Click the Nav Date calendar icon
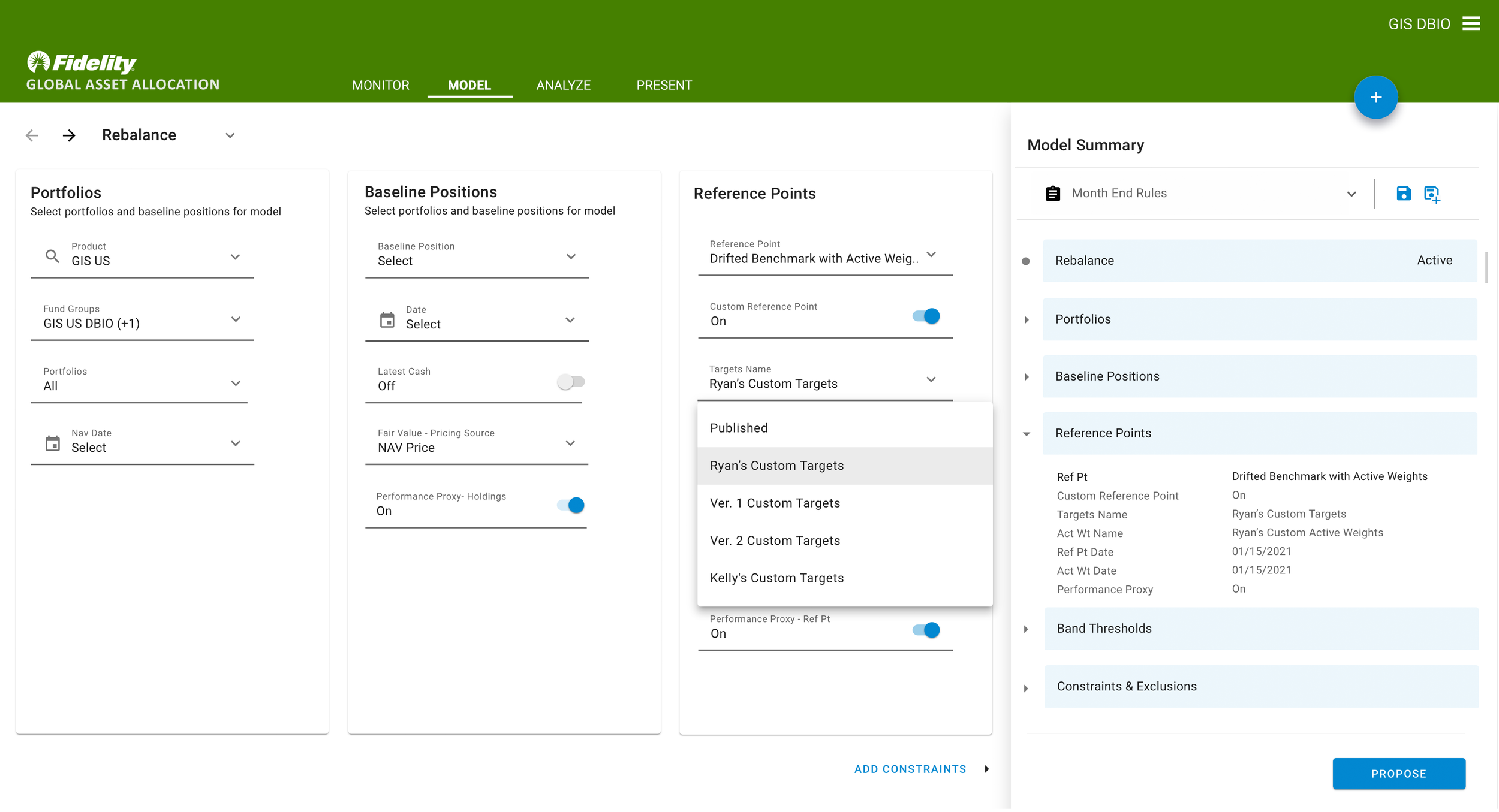 point(53,443)
